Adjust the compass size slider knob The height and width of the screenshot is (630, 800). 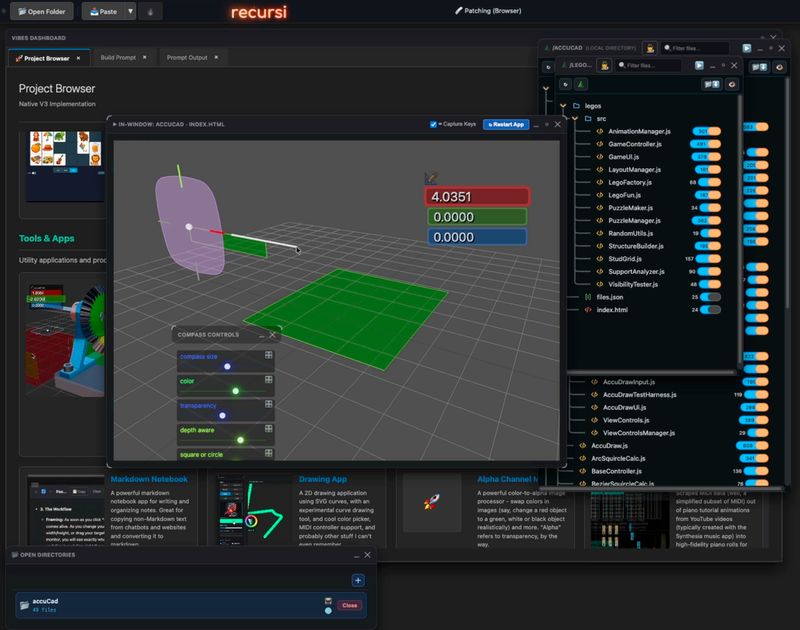(x=227, y=366)
